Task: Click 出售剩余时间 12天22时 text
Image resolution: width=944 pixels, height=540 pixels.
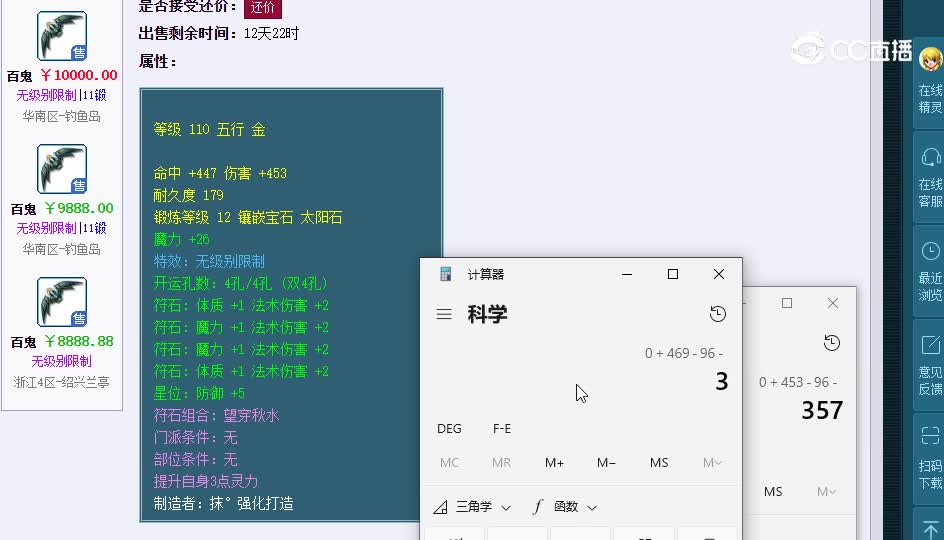Action: tap(219, 33)
